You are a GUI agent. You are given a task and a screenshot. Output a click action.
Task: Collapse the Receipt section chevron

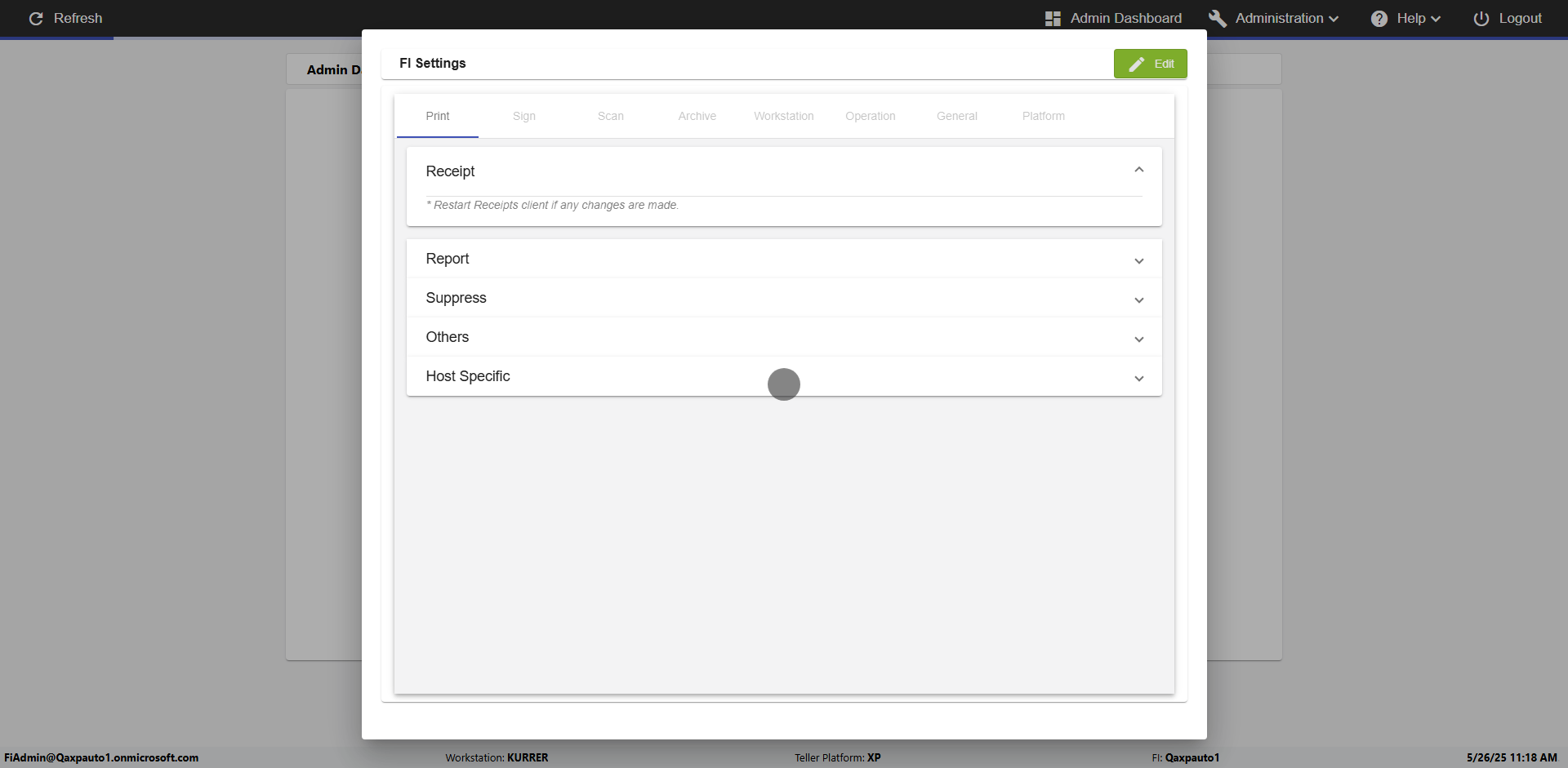[1139, 170]
